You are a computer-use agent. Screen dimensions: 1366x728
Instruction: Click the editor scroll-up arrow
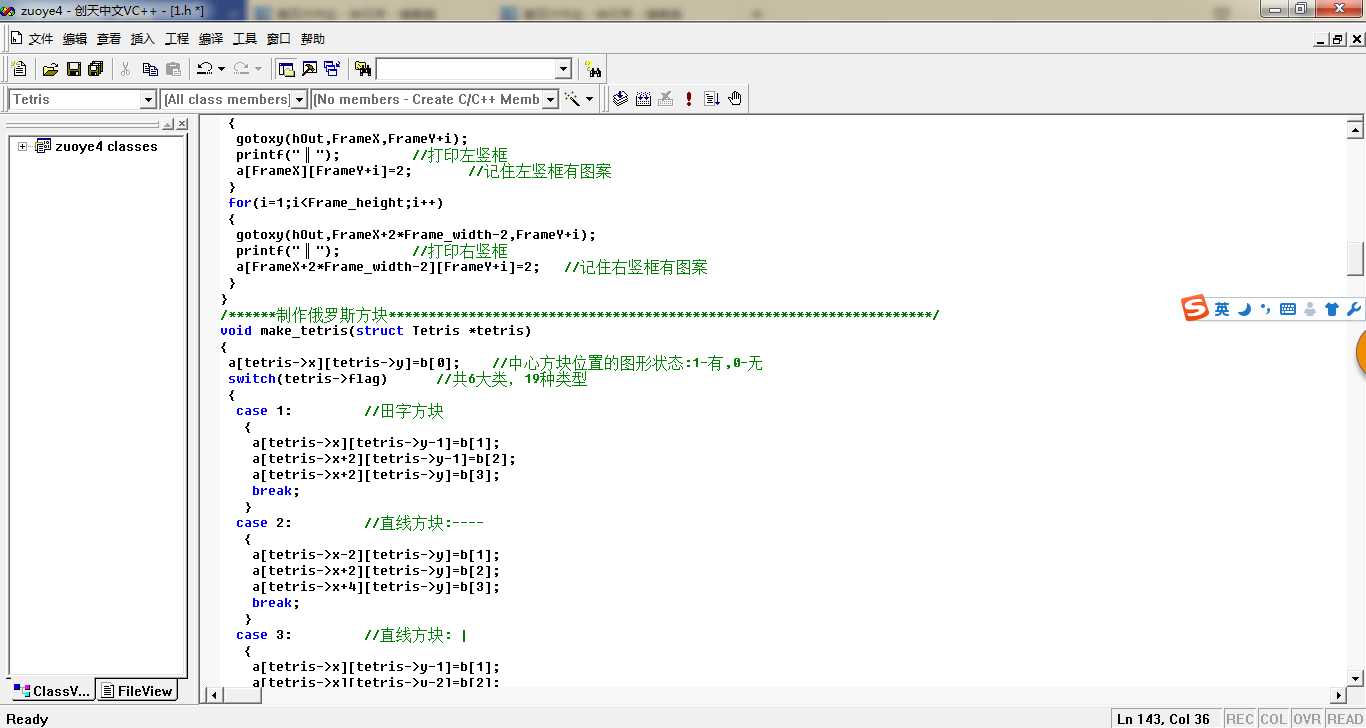[x=1355, y=129]
